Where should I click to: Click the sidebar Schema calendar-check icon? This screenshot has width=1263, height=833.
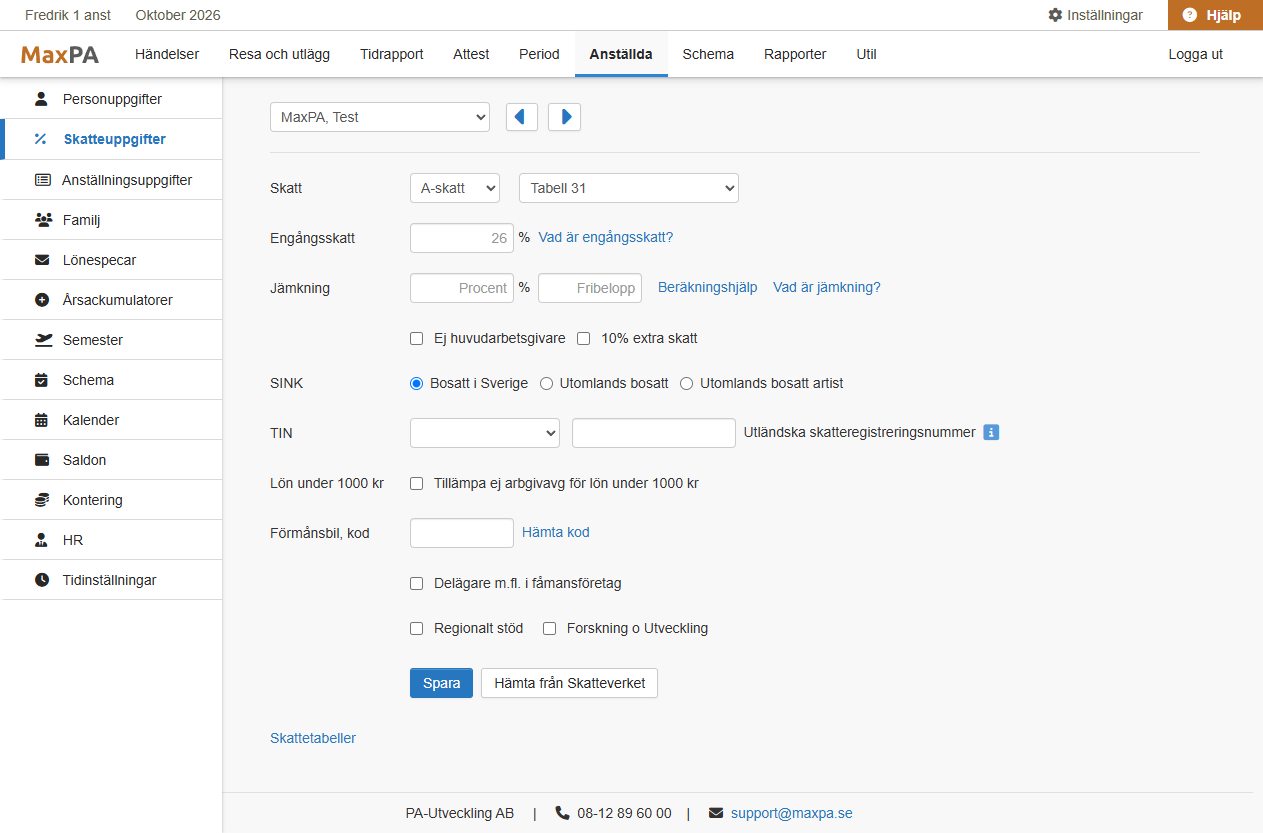(41, 380)
